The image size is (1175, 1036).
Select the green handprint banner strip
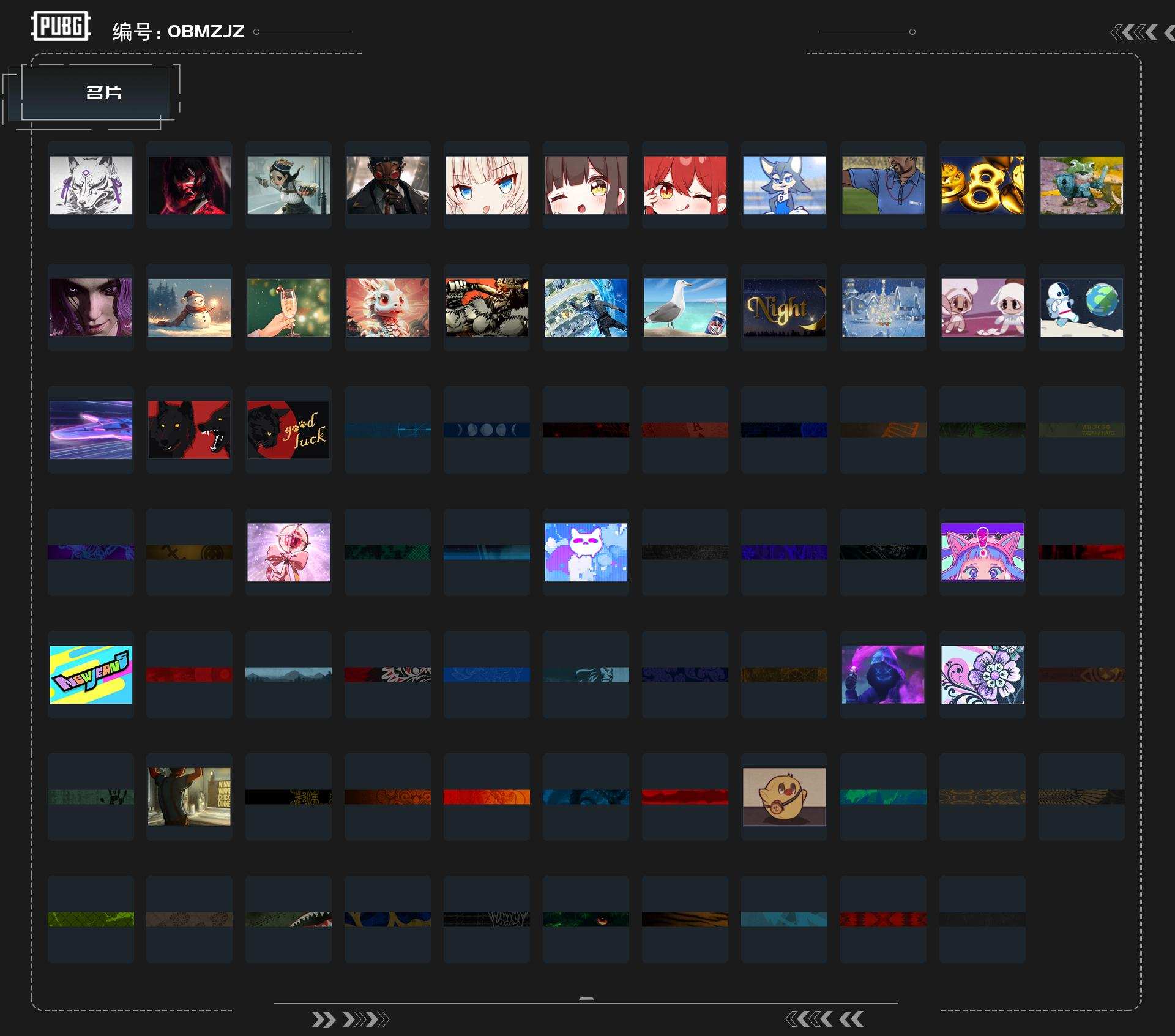tap(91, 797)
